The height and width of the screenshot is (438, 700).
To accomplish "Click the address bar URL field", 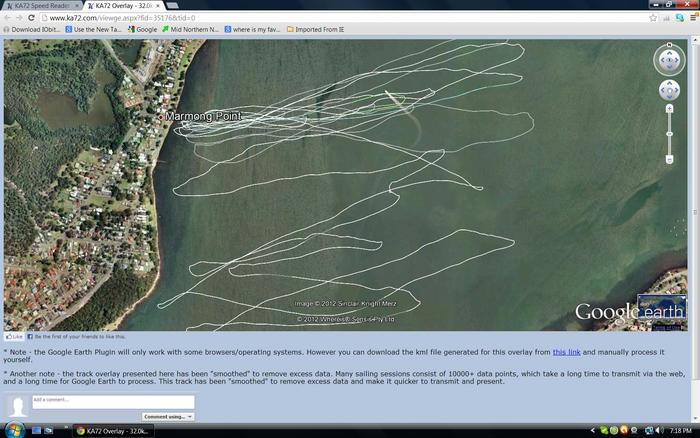I will point(300,18).
